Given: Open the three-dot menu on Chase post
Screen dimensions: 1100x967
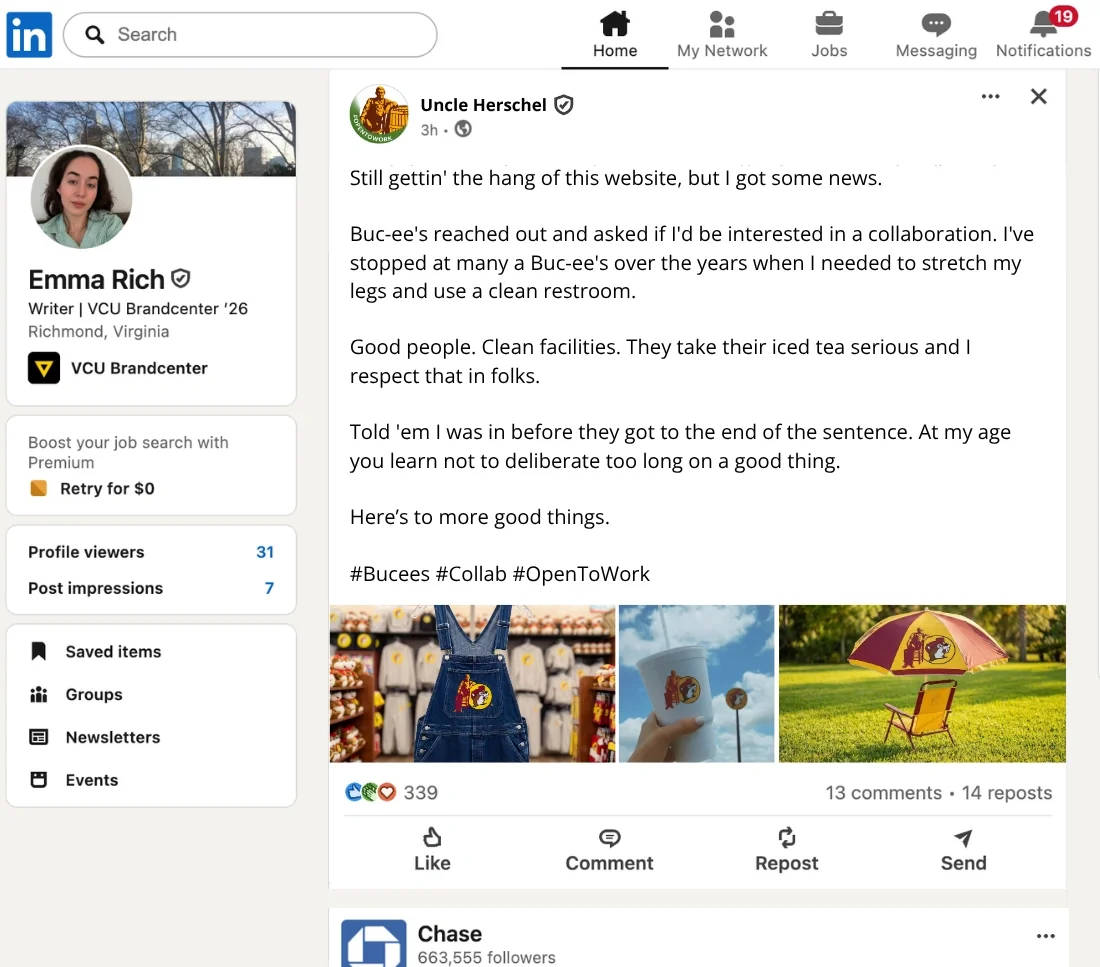Looking at the screenshot, I should (x=1045, y=935).
